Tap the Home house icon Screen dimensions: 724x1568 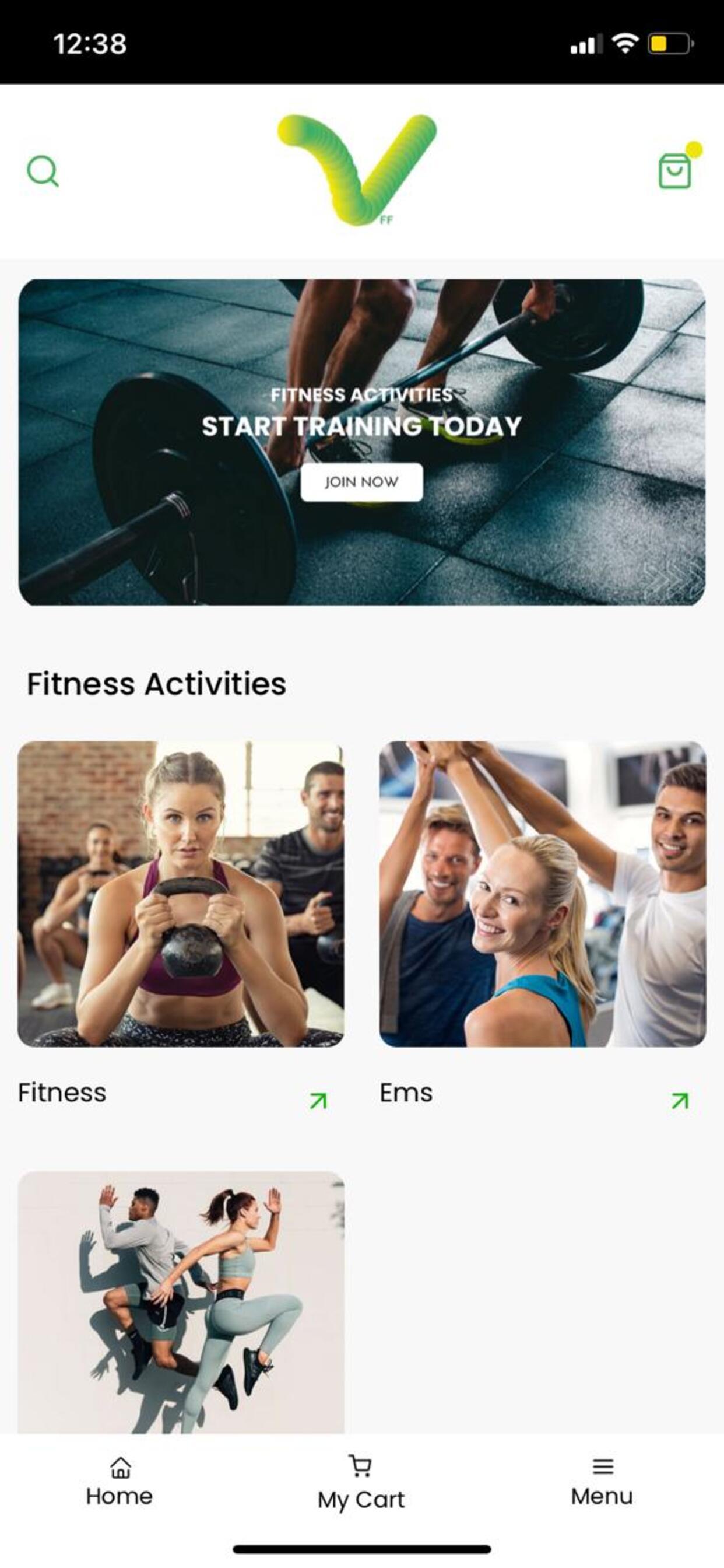coord(121,1467)
